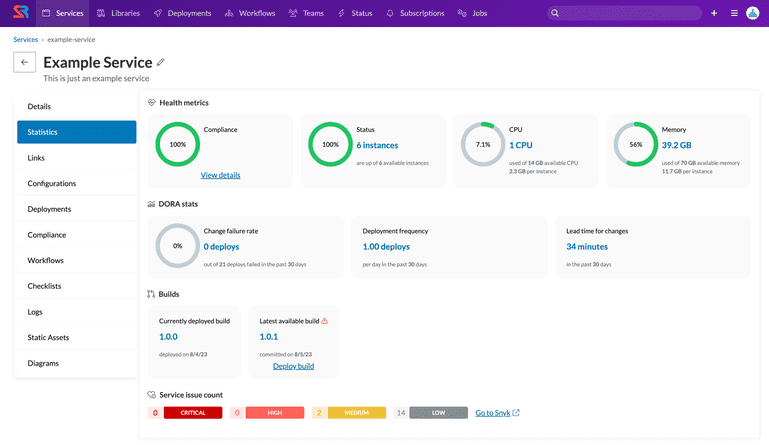Click the Memory 56% progress ring
The width and height of the screenshot is (769, 445).
[x=636, y=144]
